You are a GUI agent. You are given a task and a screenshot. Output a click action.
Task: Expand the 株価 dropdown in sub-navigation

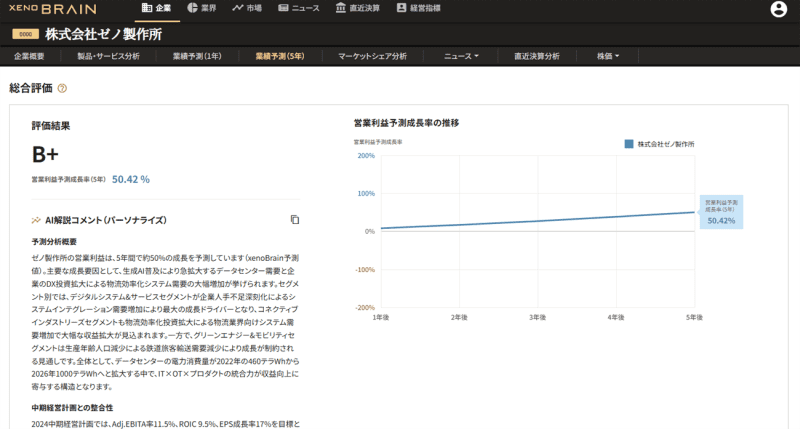610,56
